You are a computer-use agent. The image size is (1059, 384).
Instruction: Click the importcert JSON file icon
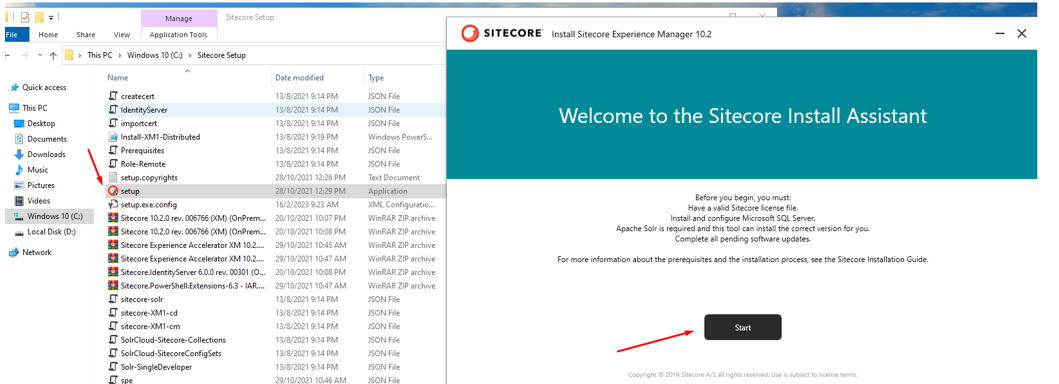pyautogui.click(x=113, y=124)
